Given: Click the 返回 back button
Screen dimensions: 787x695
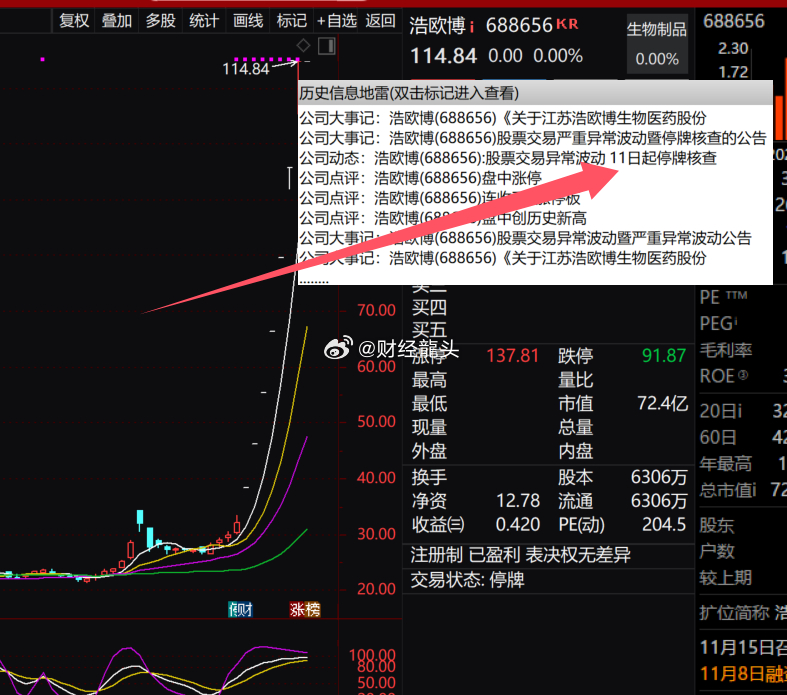Looking at the screenshot, I should pyautogui.click(x=380, y=21).
